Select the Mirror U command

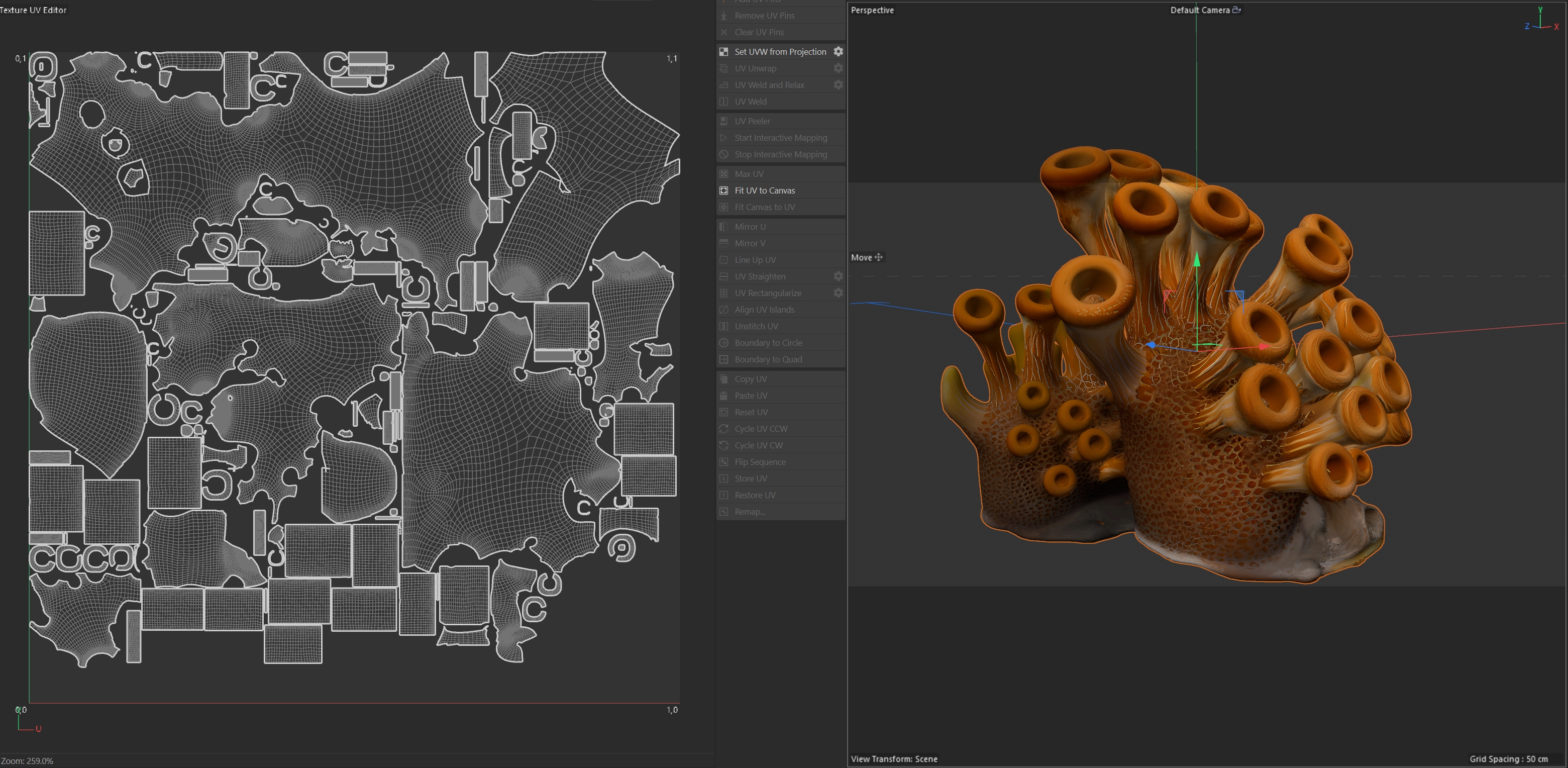pos(750,227)
